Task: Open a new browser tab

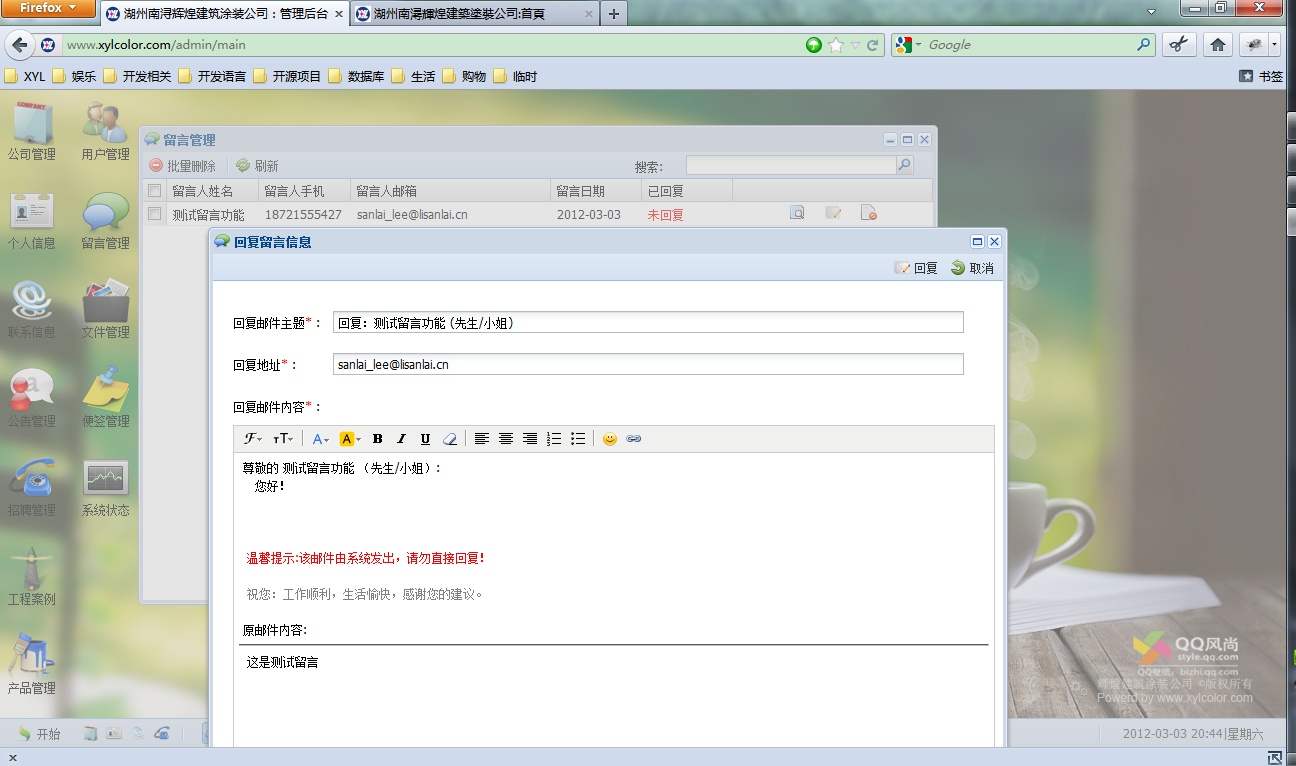Action: [x=613, y=14]
